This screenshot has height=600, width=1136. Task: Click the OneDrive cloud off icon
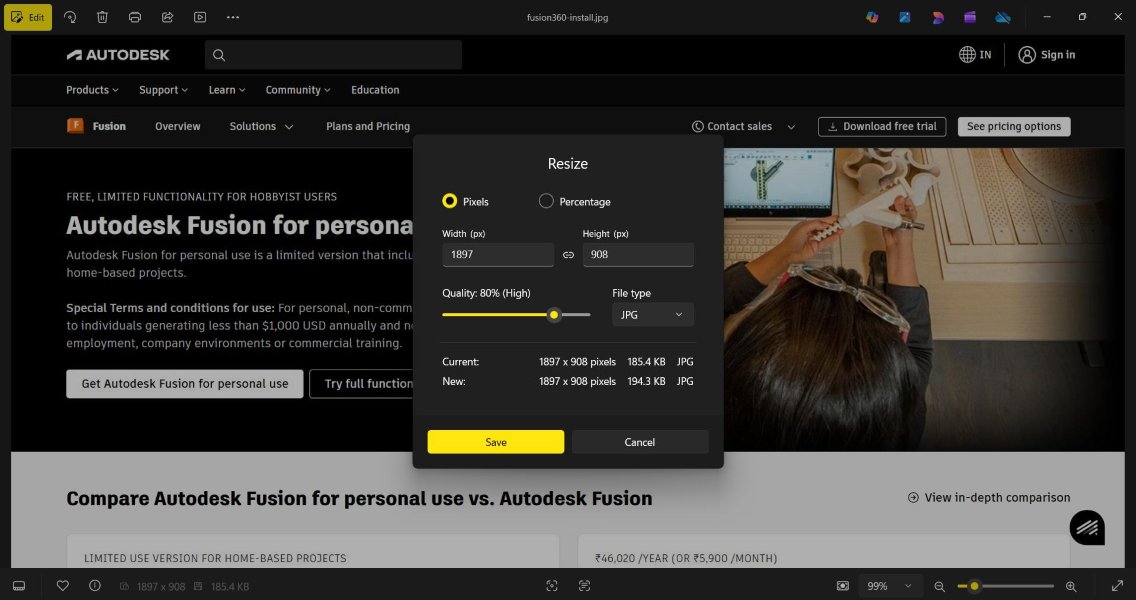1003,17
